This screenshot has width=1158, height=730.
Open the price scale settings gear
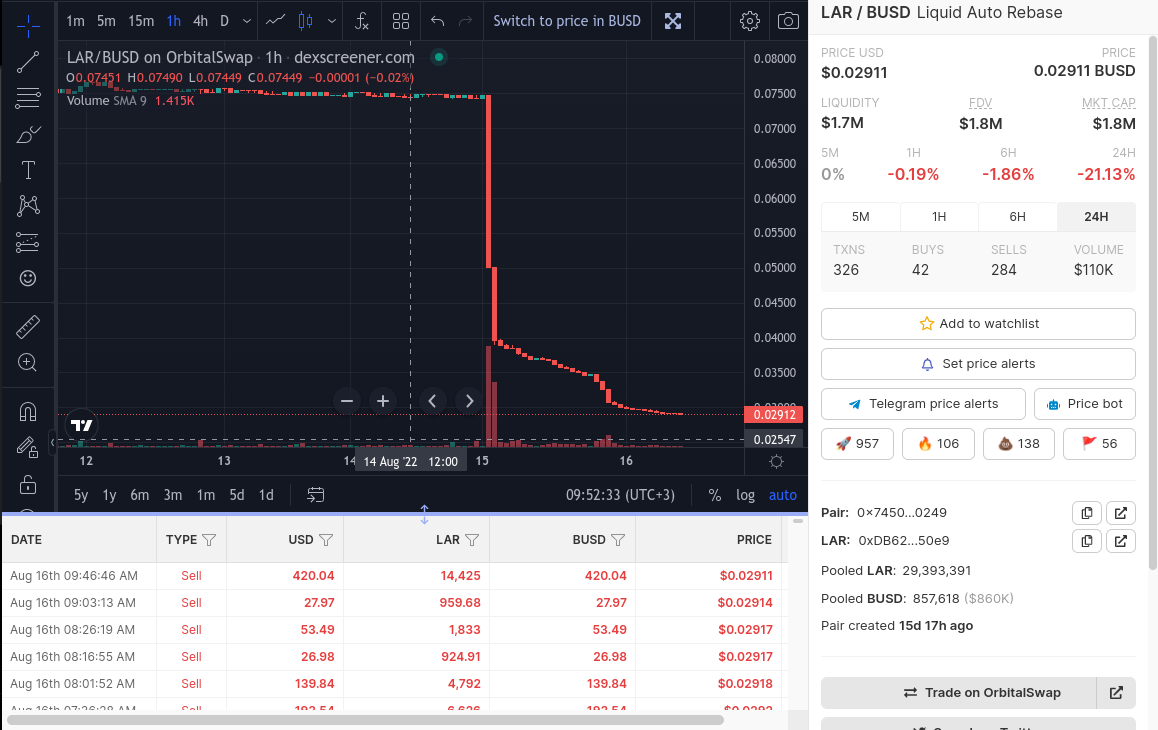click(x=776, y=462)
